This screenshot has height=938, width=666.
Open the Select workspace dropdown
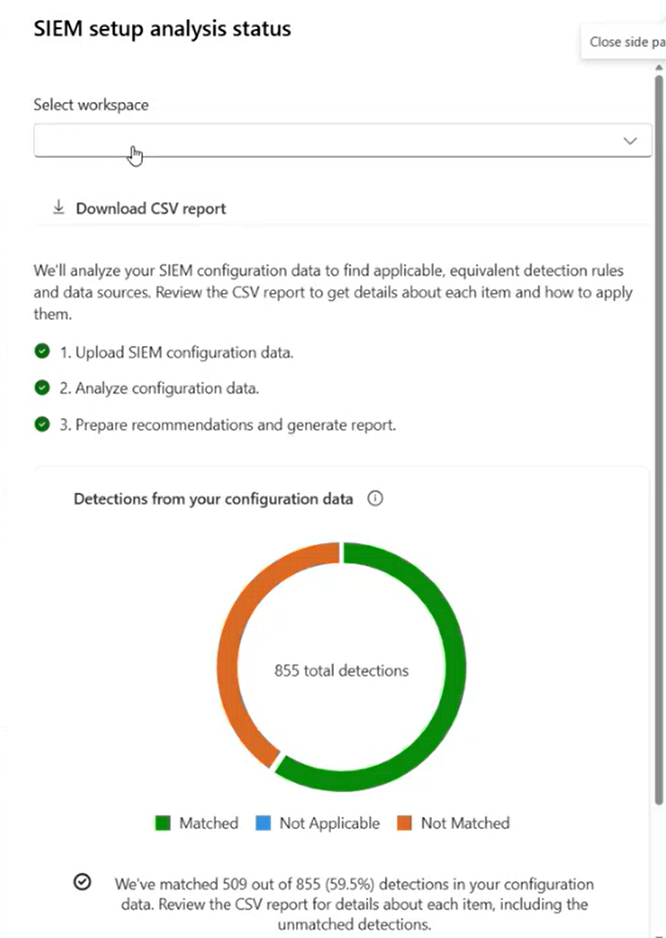click(342, 140)
